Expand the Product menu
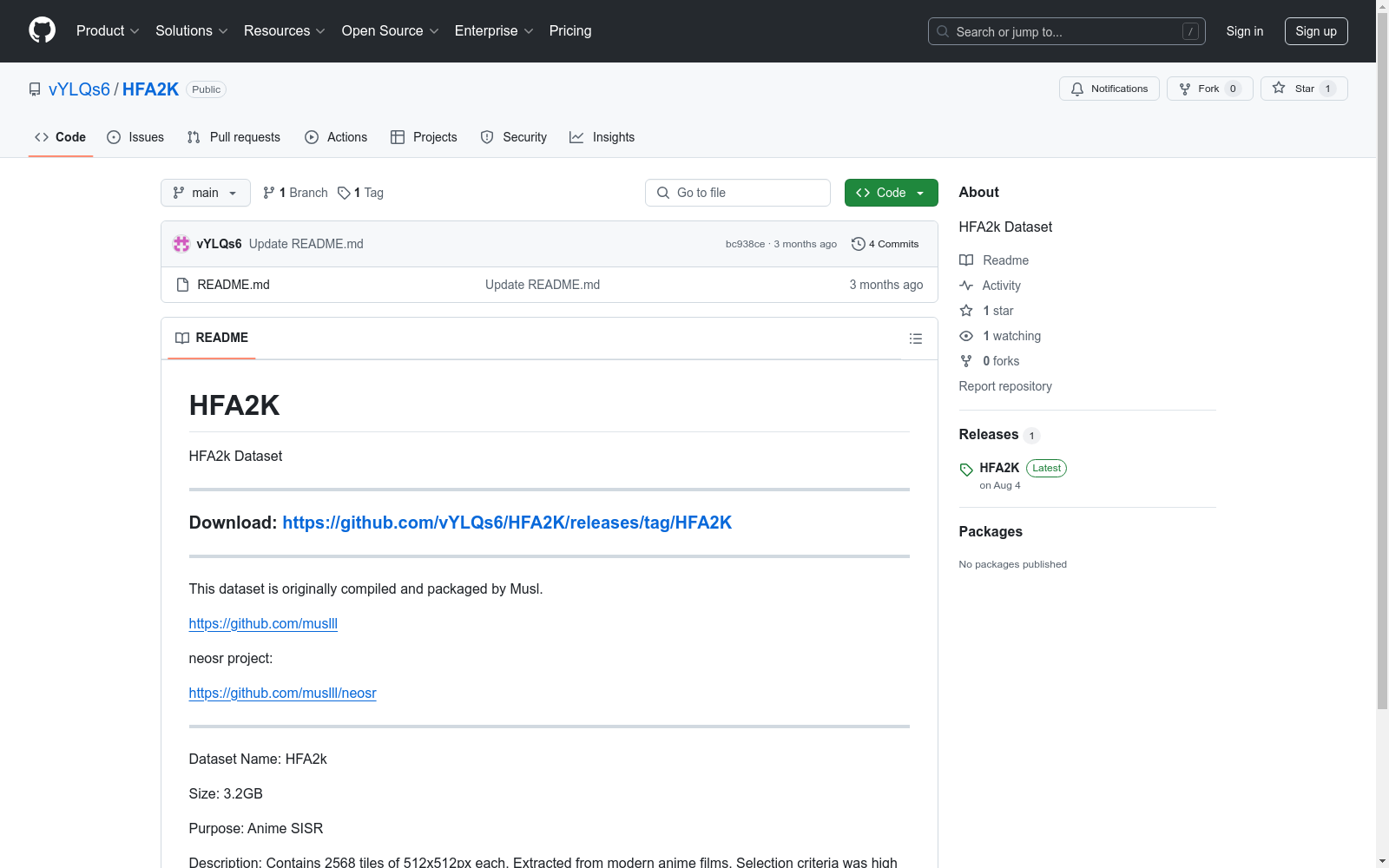Viewport: 1389px width, 868px height. [108, 31]
